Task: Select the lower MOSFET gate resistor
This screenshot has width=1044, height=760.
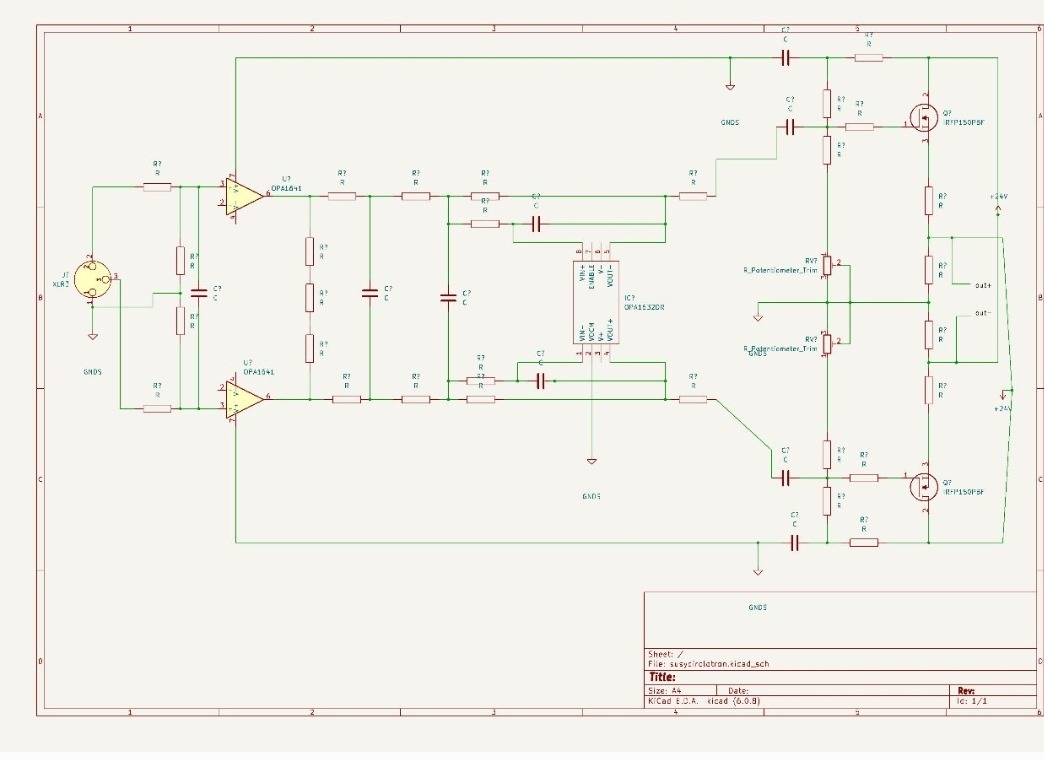Action: (864, 478)
